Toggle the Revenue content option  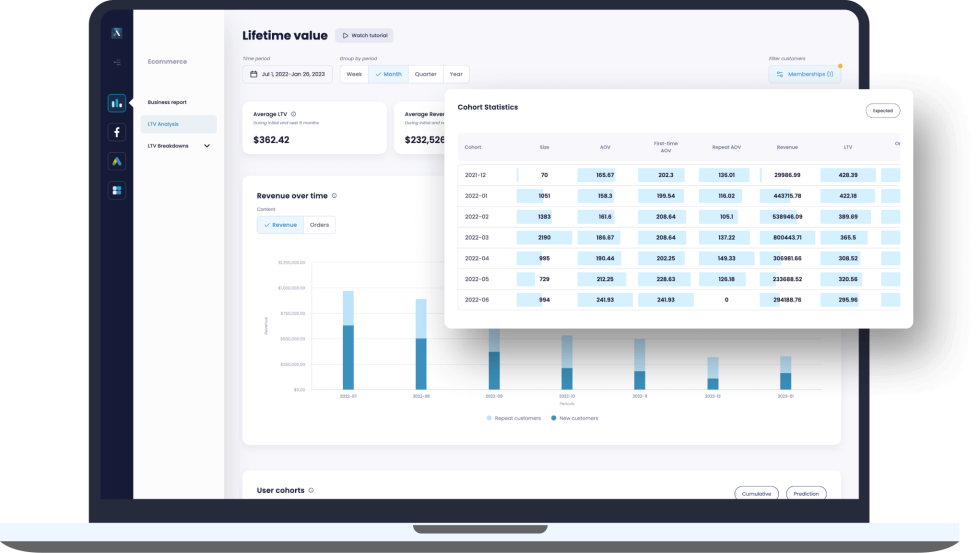280,225
